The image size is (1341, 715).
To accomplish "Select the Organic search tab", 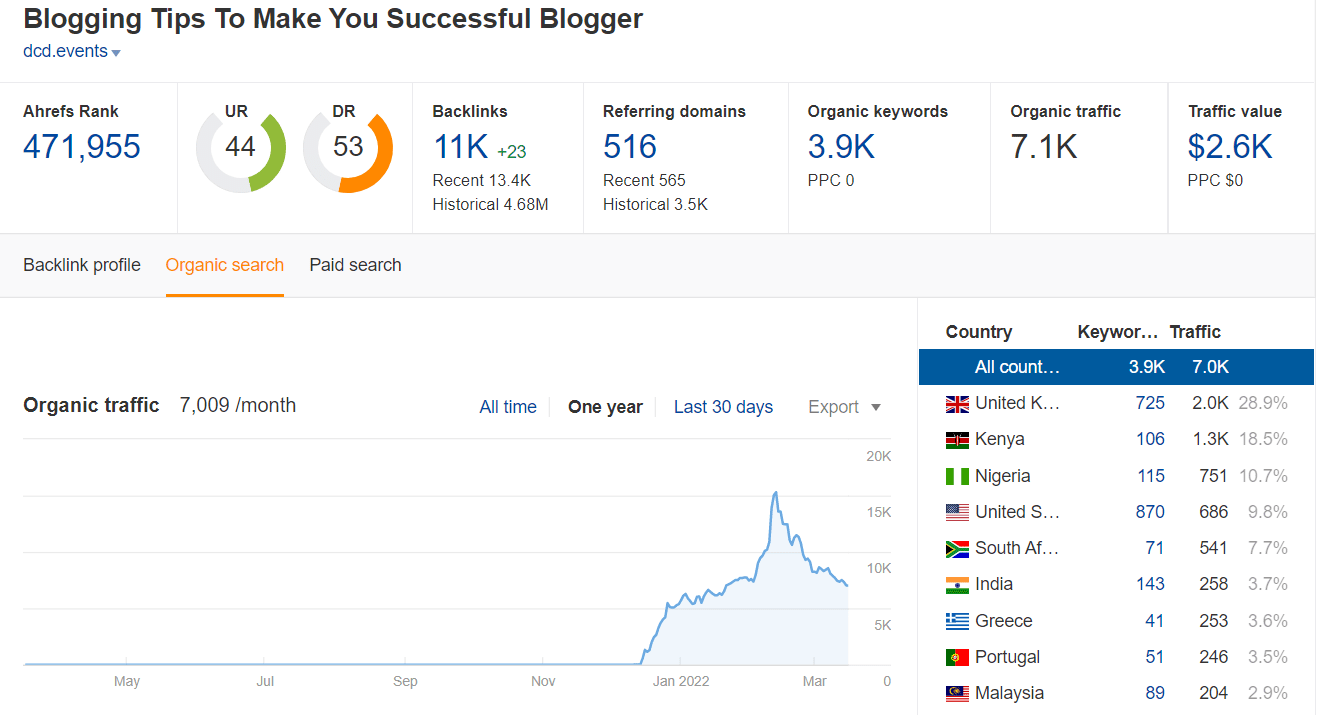I will pyautogui.click(x=225, y=265).
